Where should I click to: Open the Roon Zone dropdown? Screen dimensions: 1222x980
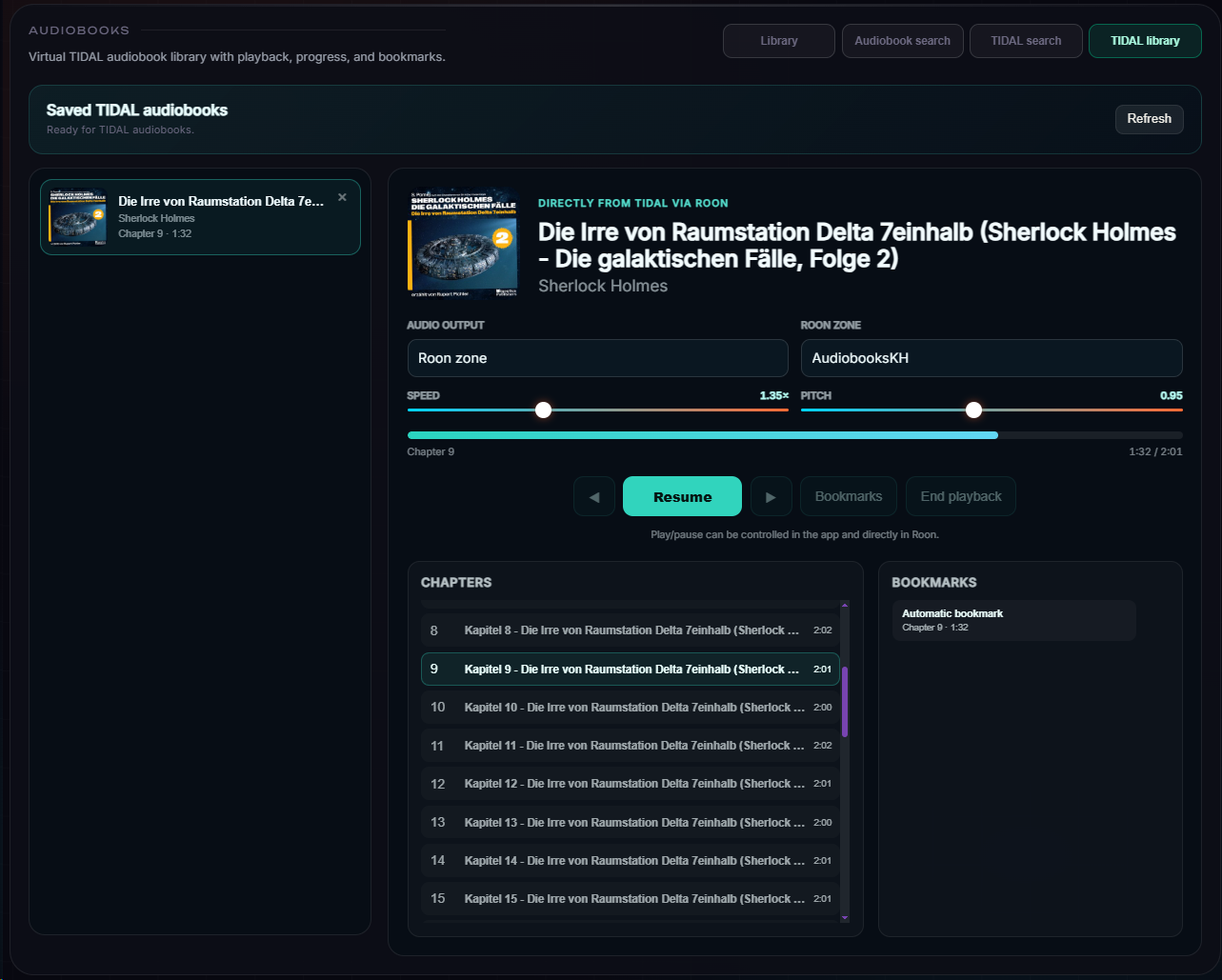[992, 358]
